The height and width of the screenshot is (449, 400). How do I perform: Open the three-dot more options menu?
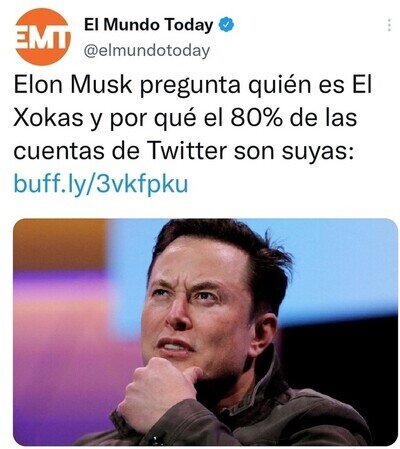point(389,25)
